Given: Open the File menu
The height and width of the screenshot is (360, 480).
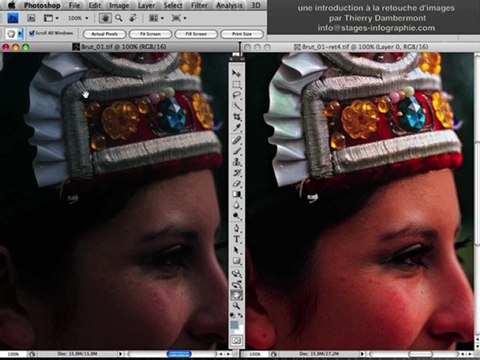Looking at the screenshot, I should [x=74, y=5].
